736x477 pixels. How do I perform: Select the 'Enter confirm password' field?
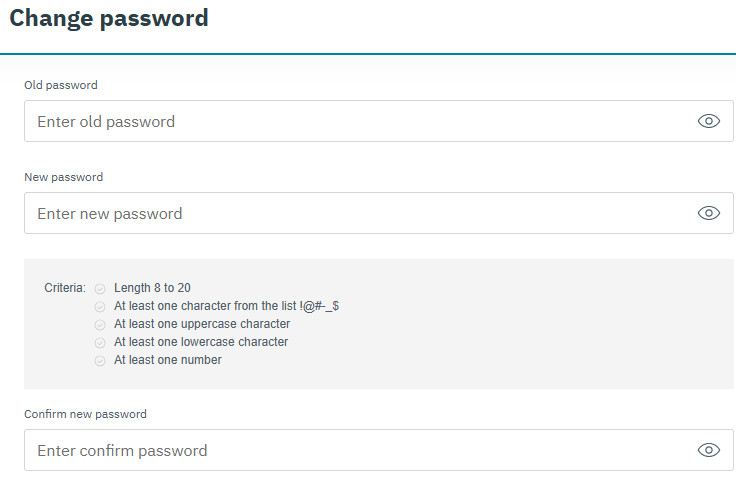[x=350, y=450]
